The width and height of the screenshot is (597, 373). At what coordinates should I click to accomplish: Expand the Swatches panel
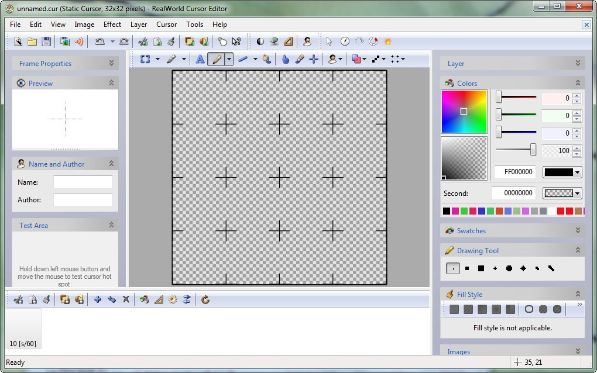tap(578, 230)
